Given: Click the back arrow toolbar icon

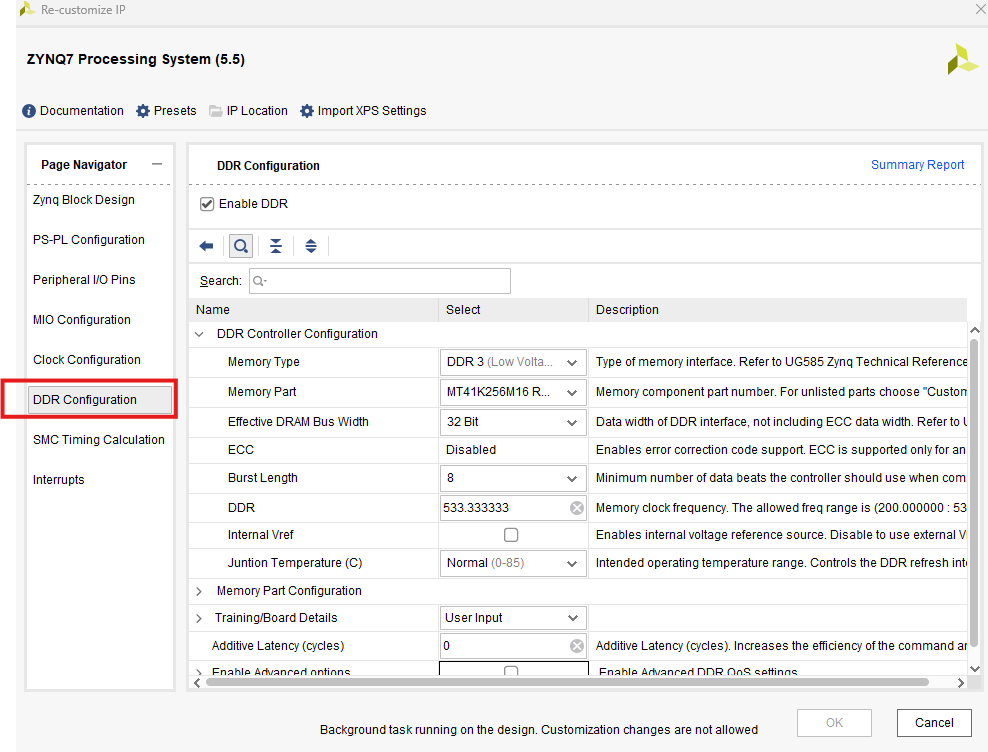Looking at the screenshot, I should click(206, 246).
